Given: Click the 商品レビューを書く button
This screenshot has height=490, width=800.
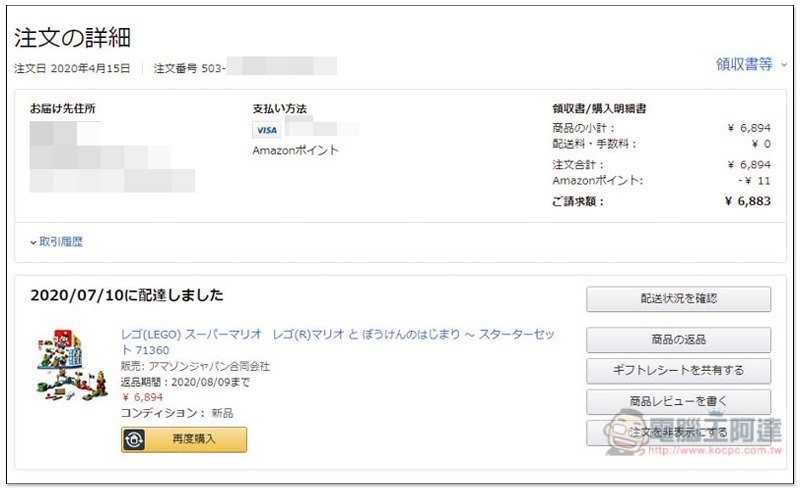Looking at the screenshot, I should (678, 402).
